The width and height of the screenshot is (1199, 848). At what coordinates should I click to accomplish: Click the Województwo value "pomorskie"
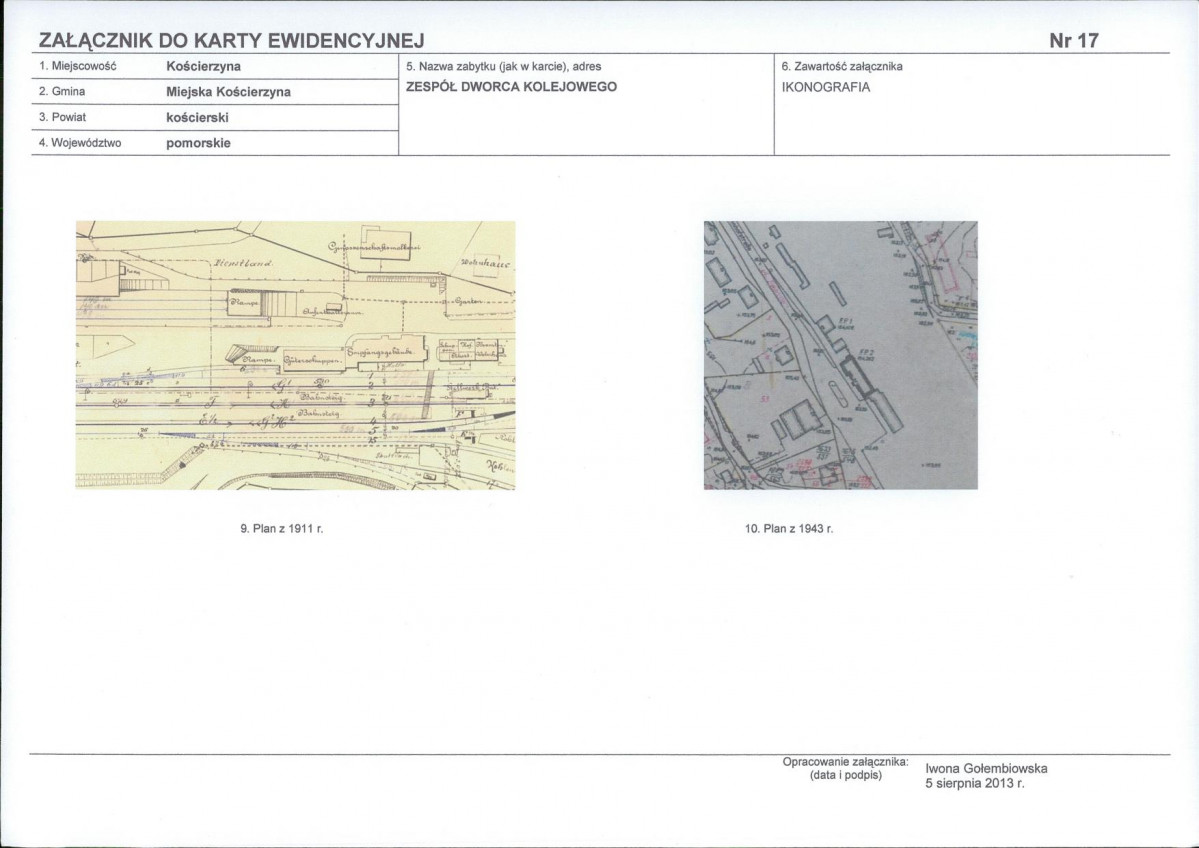[x=198, y=144]
